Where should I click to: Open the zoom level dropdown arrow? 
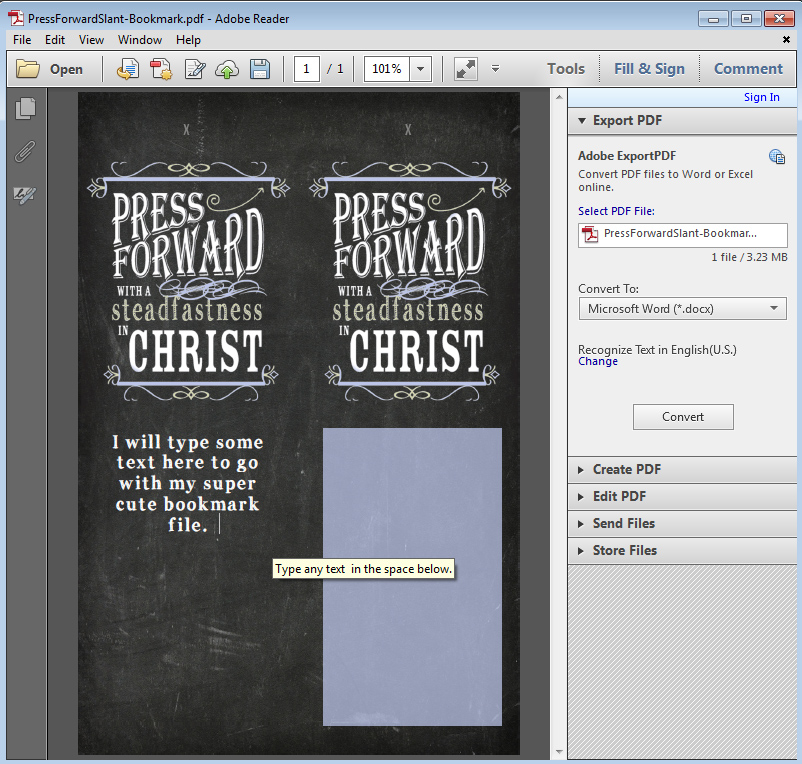(x=421, y=69)
